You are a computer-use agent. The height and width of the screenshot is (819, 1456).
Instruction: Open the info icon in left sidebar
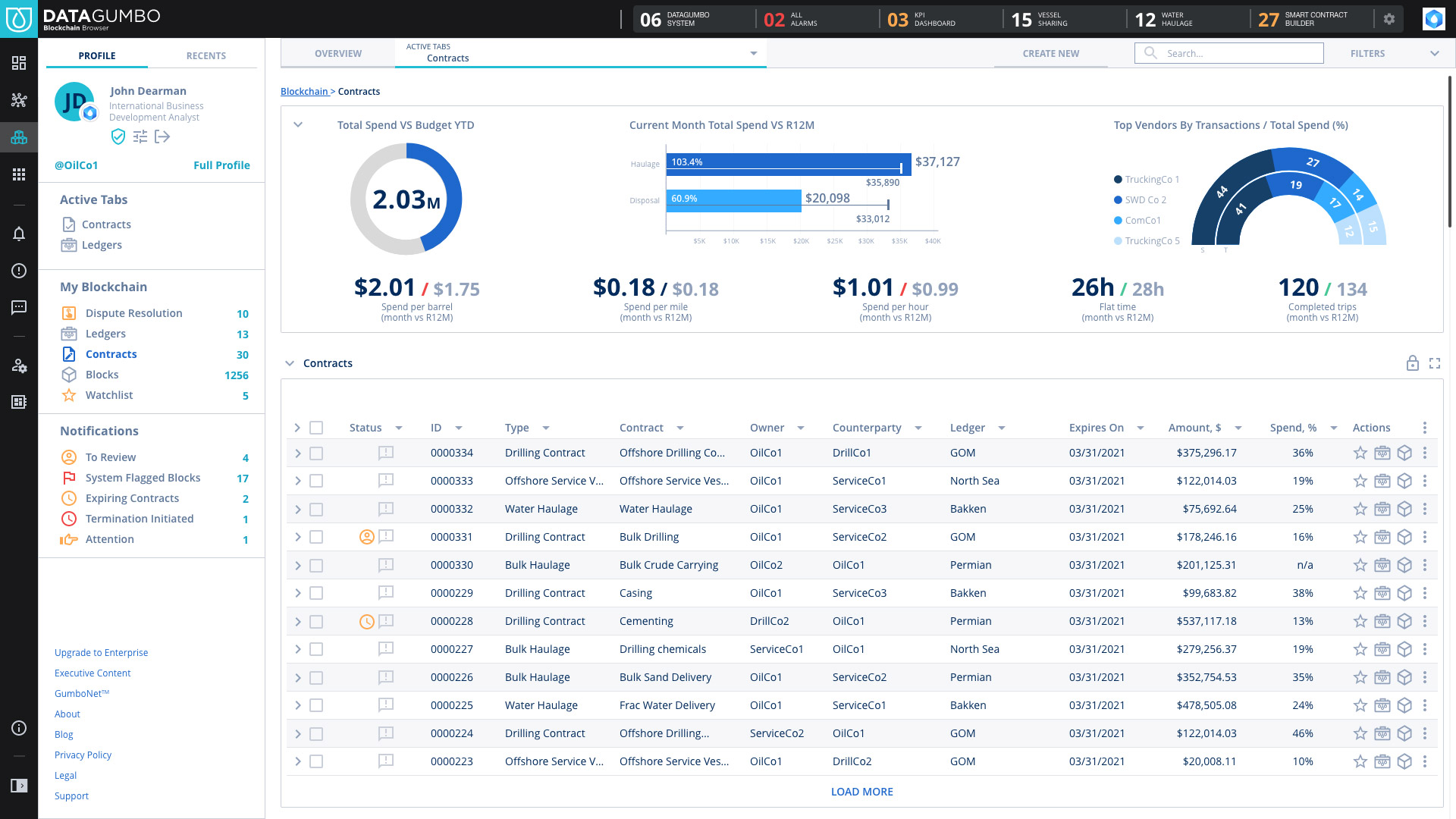pyautogui.click(x=19, y=728)
